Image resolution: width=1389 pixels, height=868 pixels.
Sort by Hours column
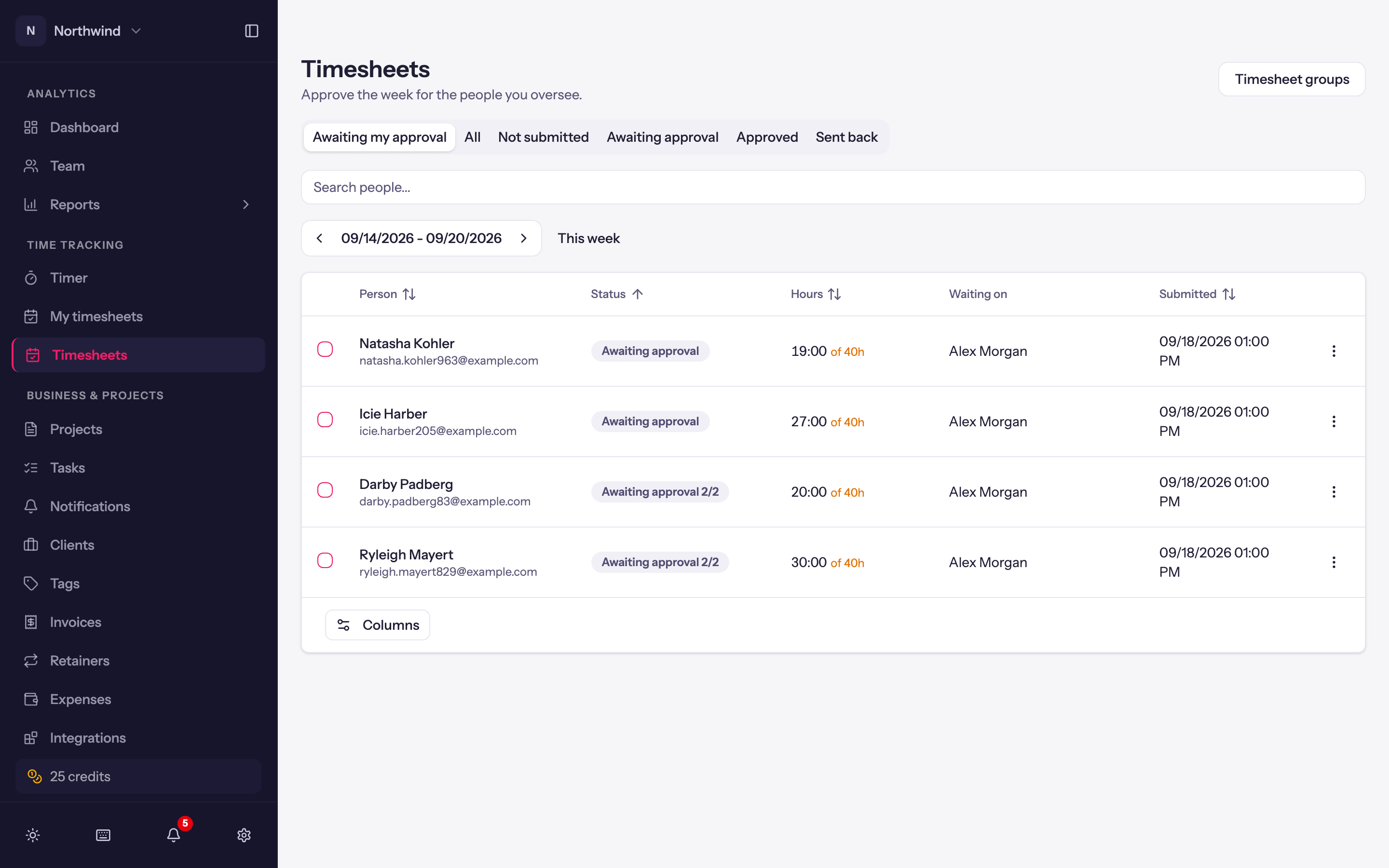pos(816,294)
